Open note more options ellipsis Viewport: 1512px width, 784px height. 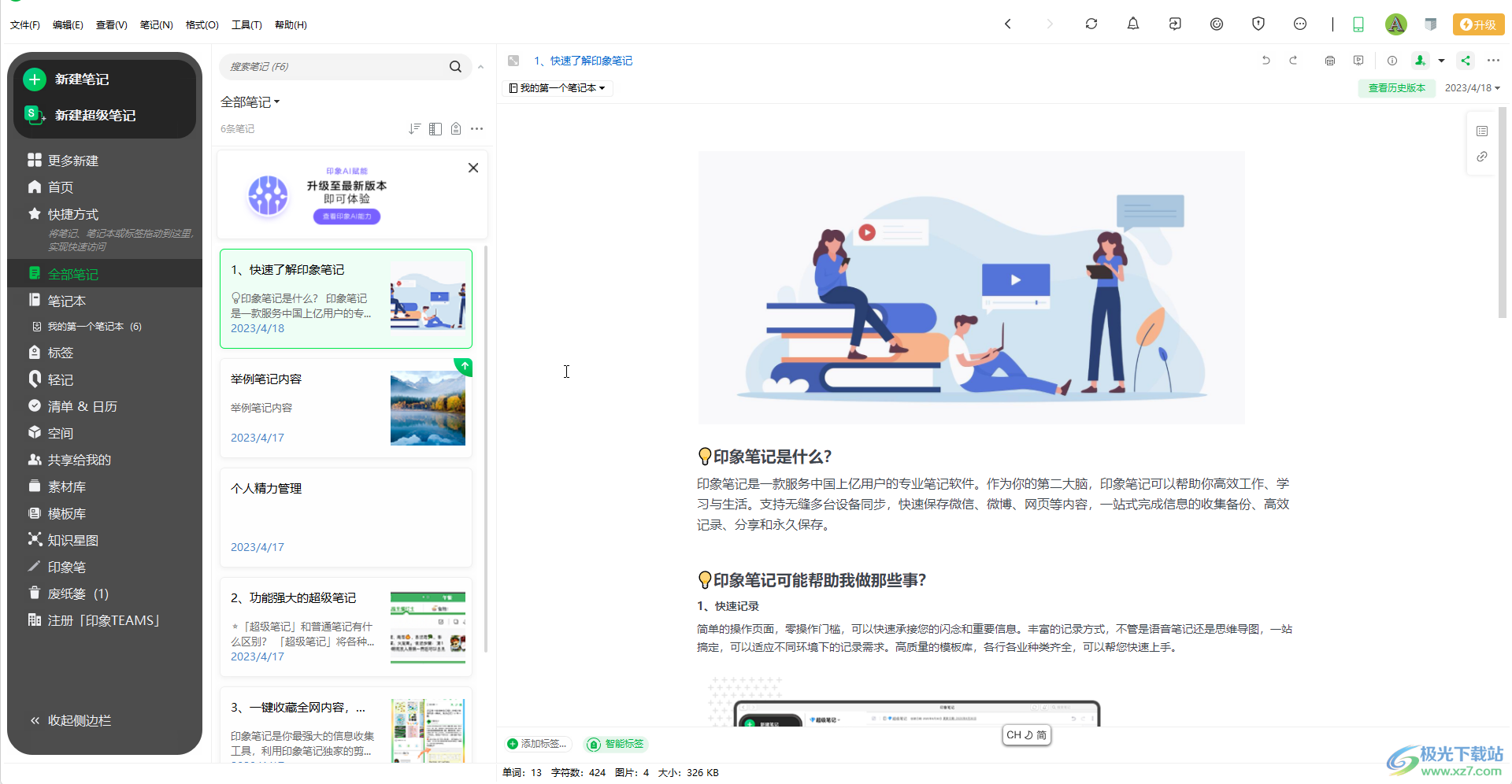coord(1493,61)
